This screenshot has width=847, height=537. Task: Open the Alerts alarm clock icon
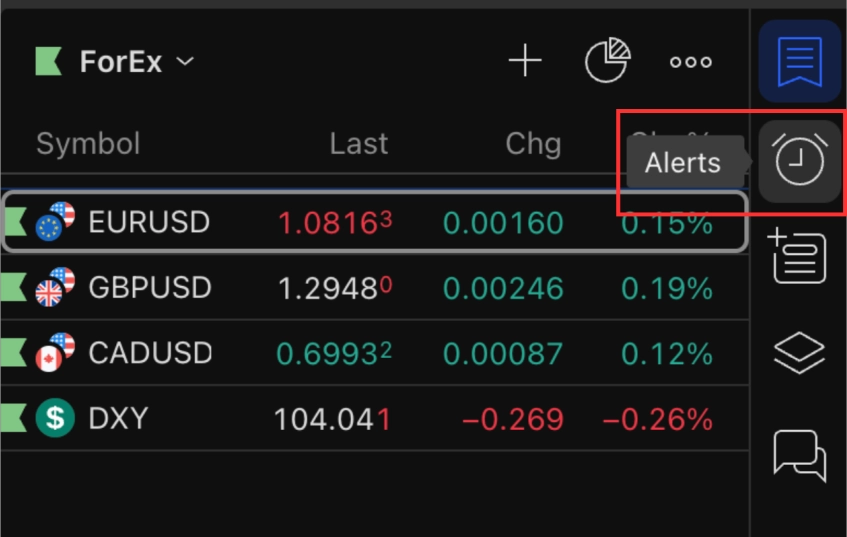(x=799, y=161)
